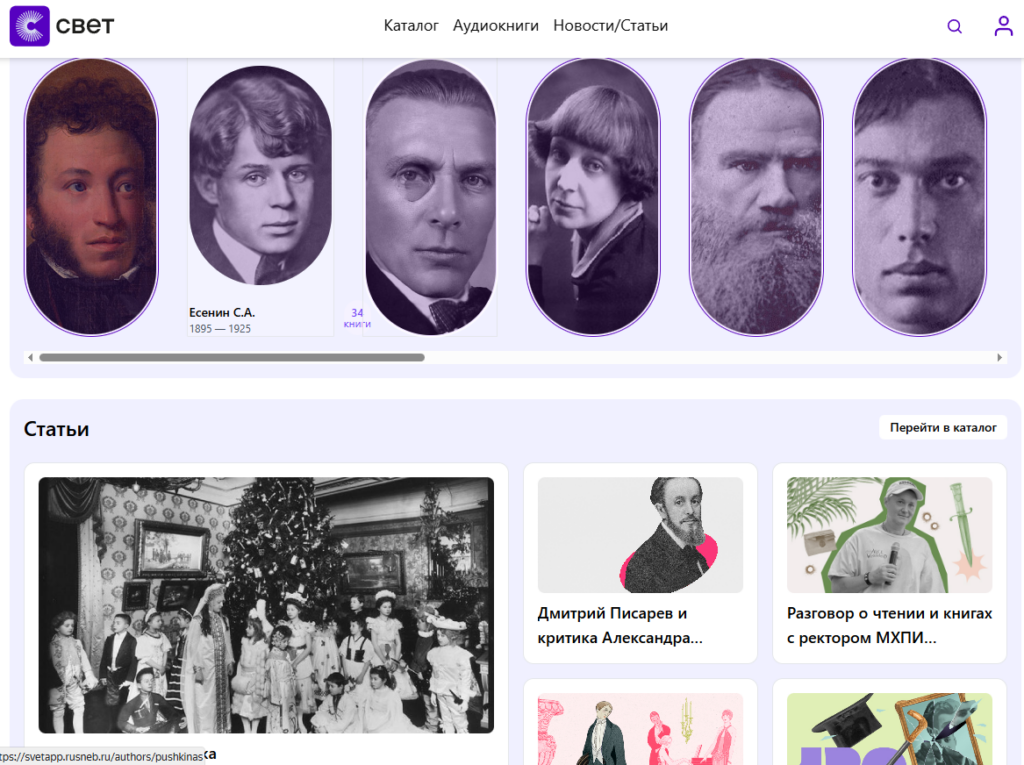This screenshot has width=1024, height=765.
Task: Open the user profile icon
Action: click(1003, 27)
